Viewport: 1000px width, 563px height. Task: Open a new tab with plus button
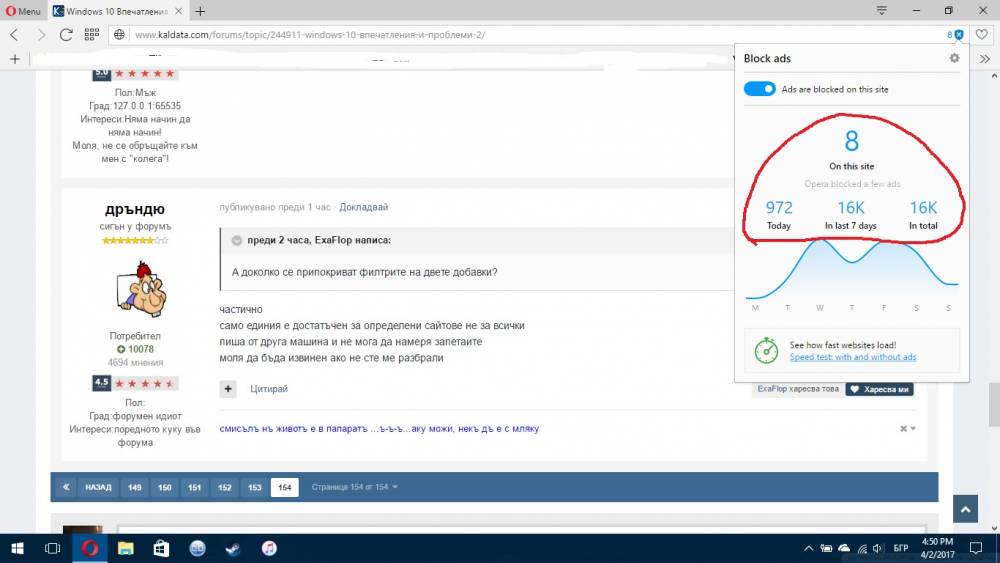point(200,11)
